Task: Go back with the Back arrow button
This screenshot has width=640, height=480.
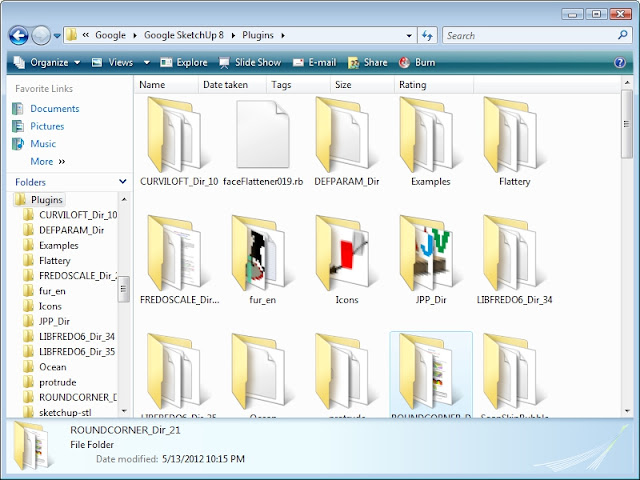Action: [x=18, y=36]
